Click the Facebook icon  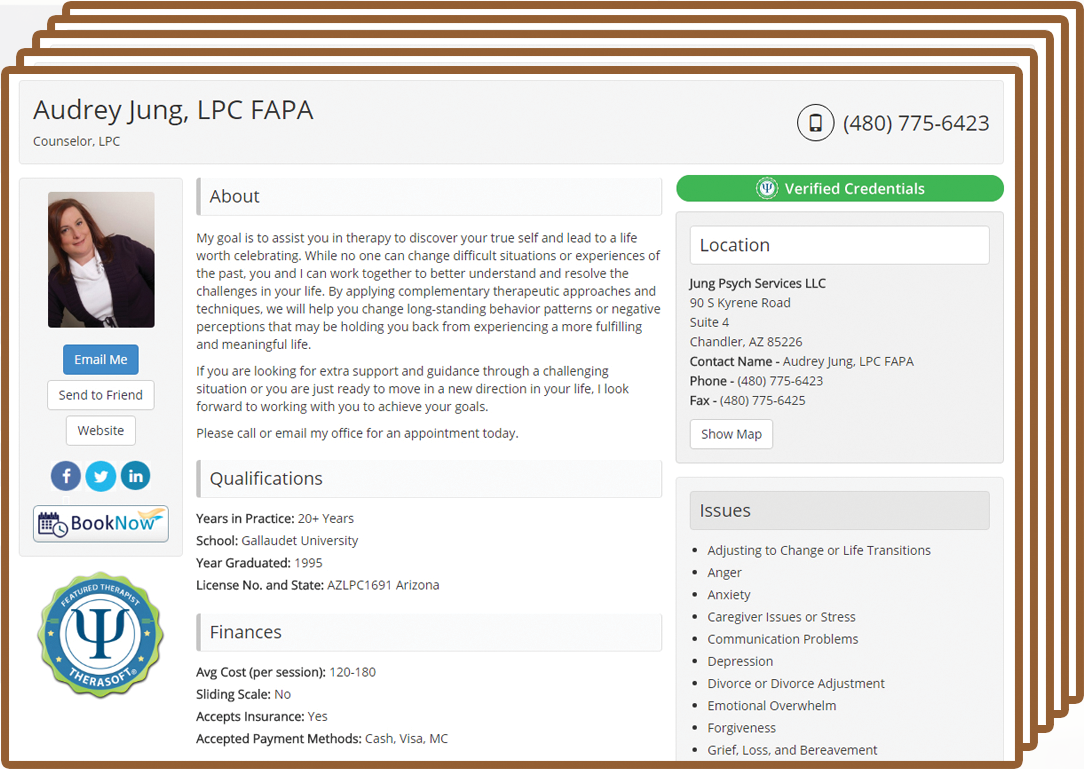(66, 476)
